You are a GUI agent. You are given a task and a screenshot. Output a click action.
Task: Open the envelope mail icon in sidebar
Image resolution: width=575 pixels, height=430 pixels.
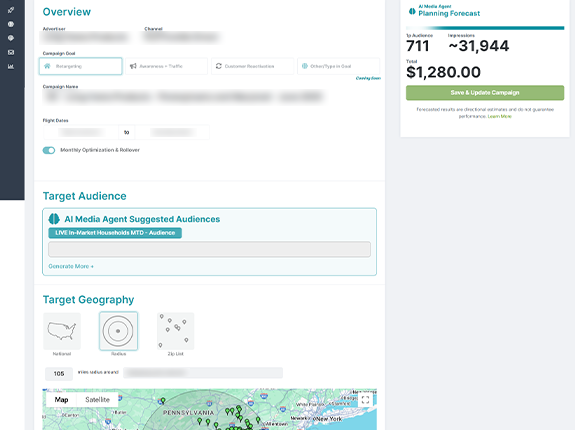pos(11,52)
